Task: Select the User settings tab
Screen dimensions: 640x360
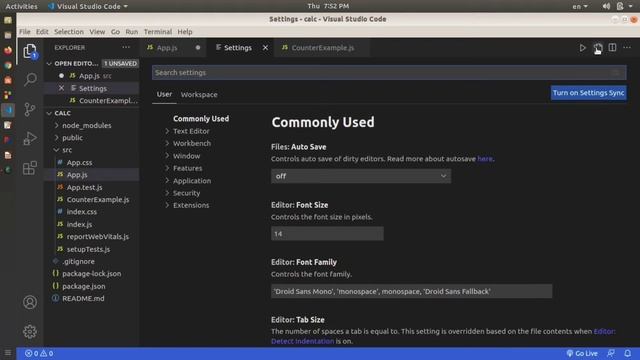Action: [164, 94]
